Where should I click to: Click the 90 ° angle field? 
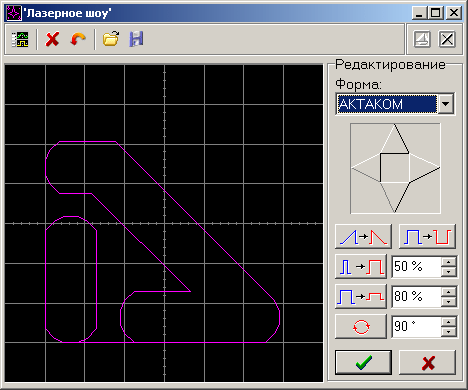[x=416, y=326]
